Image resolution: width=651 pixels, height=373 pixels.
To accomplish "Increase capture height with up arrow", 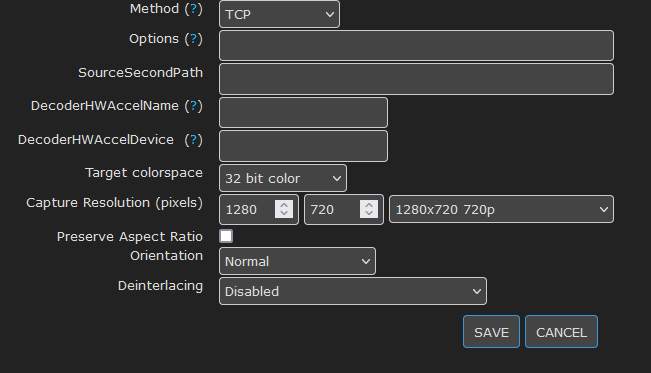I will (x=369, y=204).
